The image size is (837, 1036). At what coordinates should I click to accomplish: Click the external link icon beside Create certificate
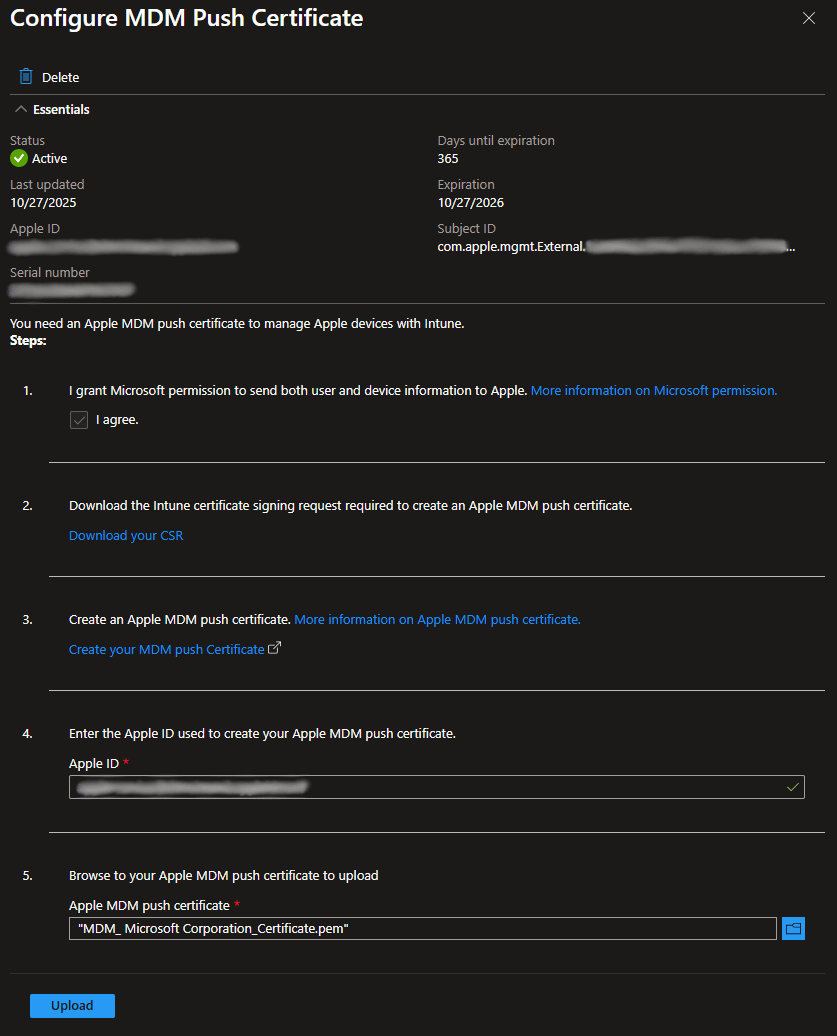pyautogui.click(x=275, y=648)
